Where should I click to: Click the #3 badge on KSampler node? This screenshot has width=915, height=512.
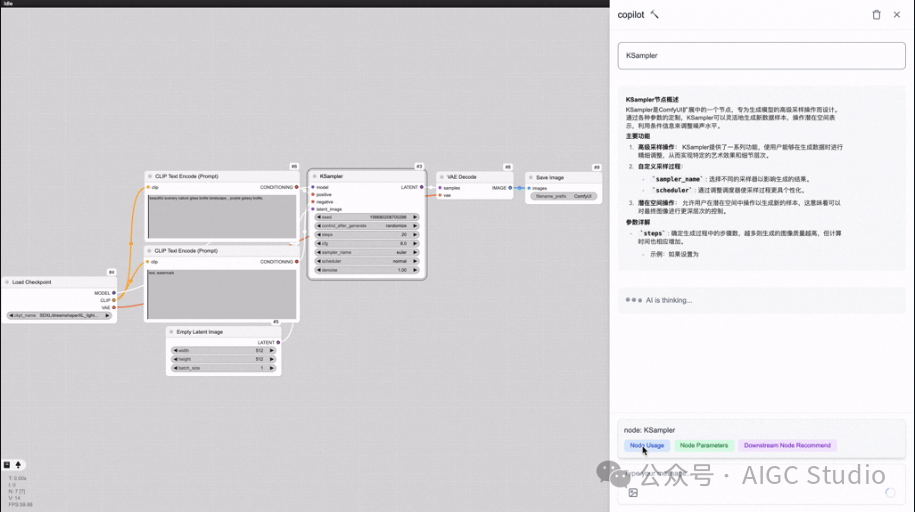tap(419, 166)
